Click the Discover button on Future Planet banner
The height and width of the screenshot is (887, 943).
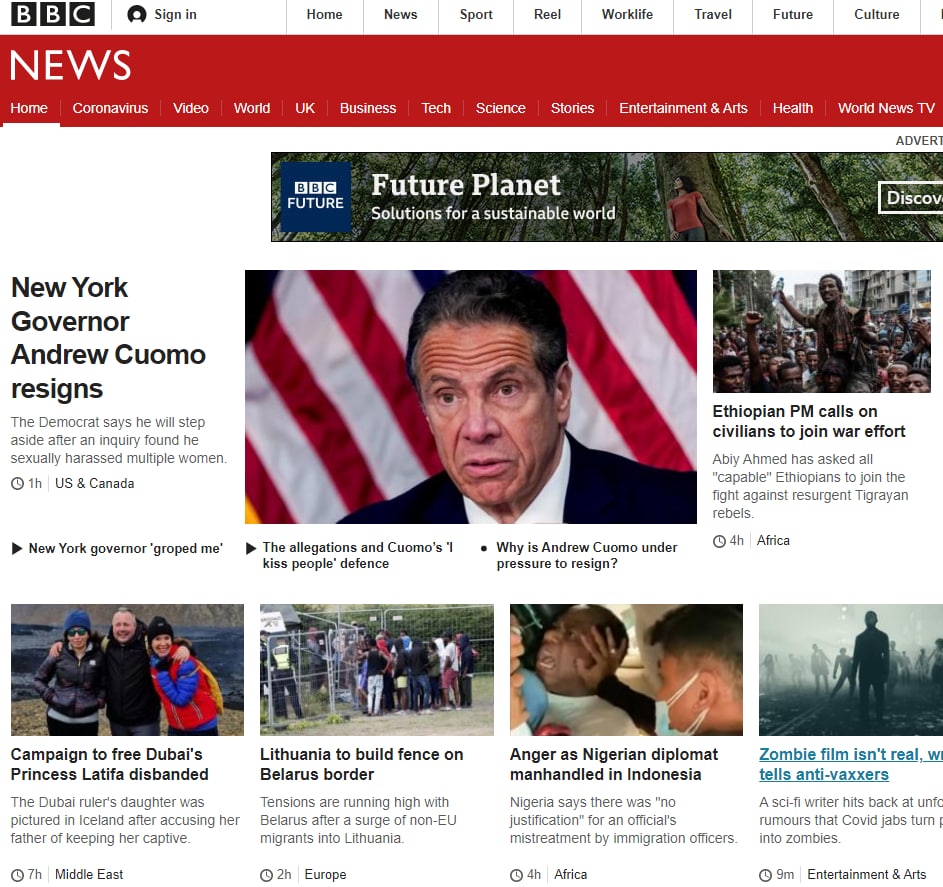(x=911, y=197)
